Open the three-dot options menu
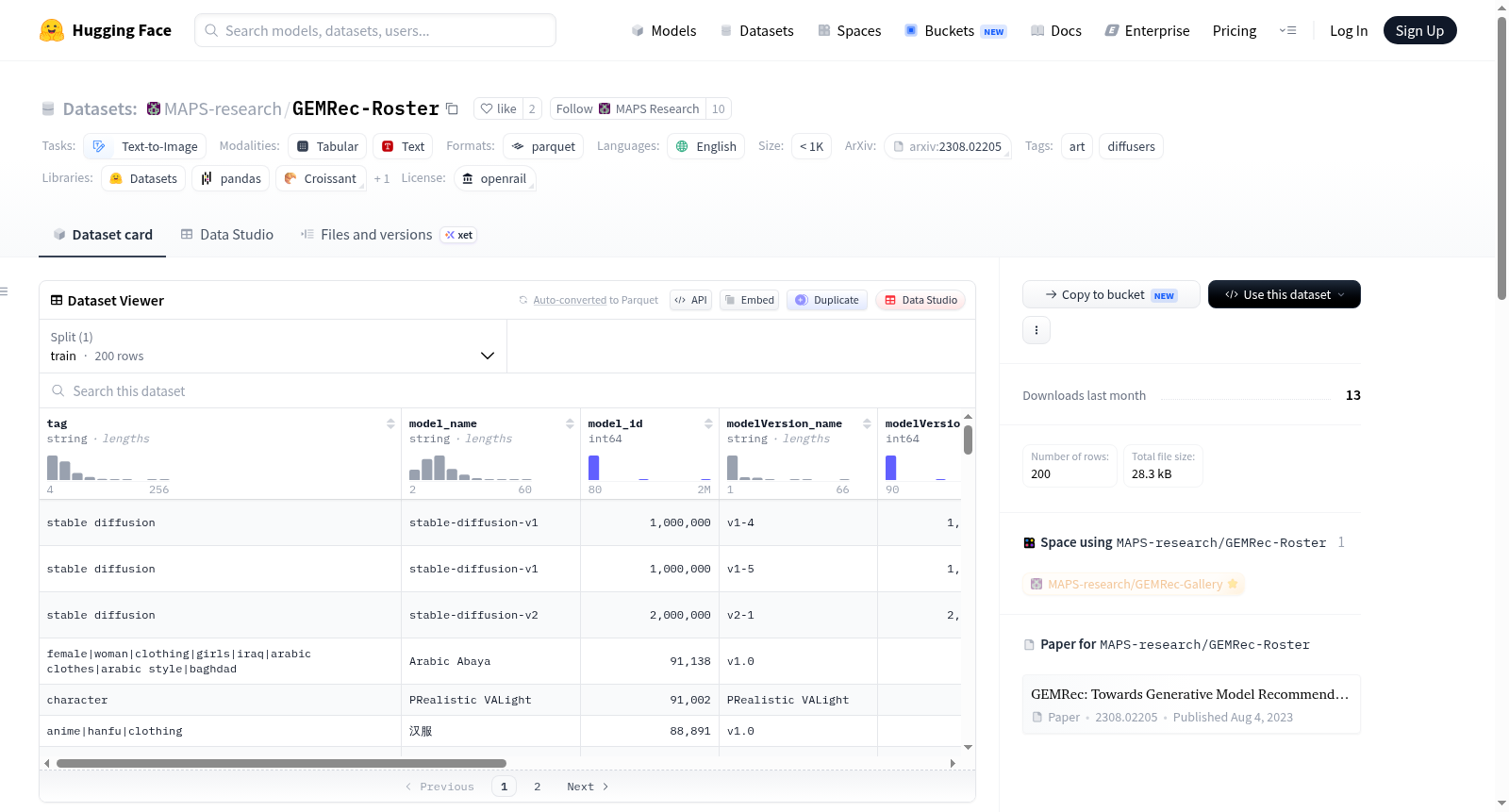 [1036, 330]
